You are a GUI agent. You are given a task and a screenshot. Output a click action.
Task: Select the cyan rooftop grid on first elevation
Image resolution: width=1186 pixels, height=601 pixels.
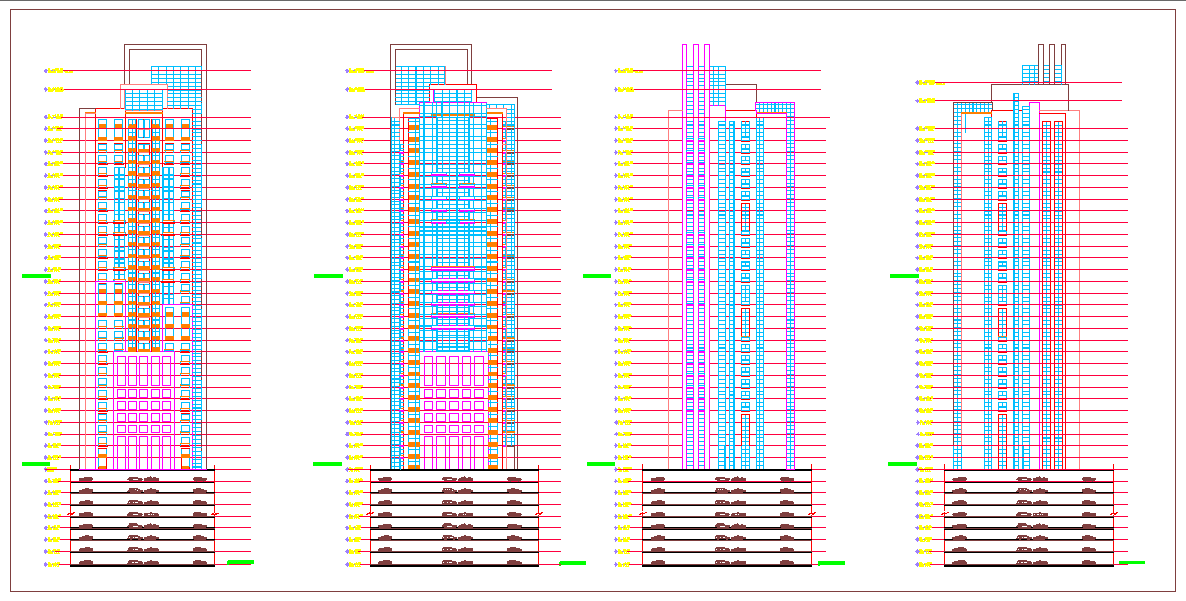click(x=176, y=77)
